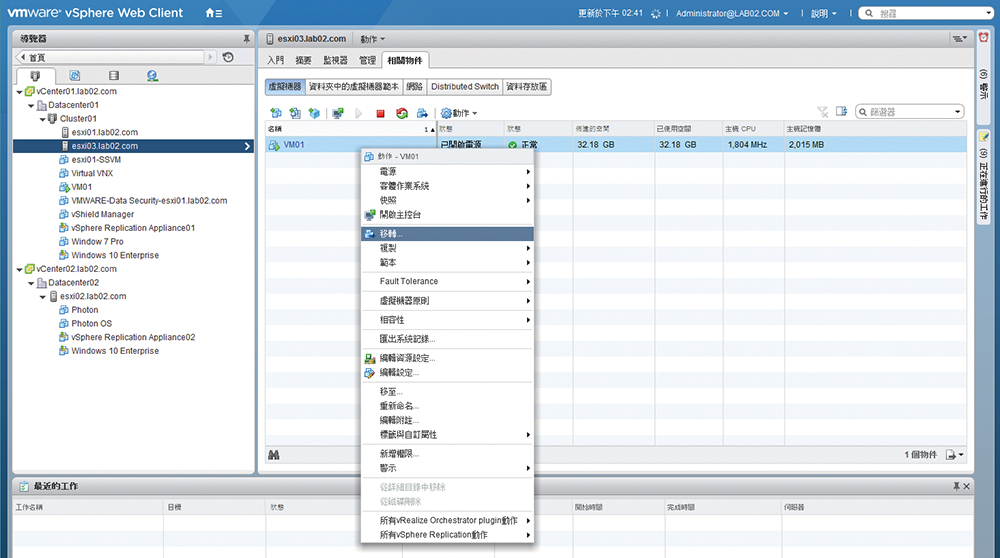1000x558 pixels.
Task: Click restart guest toolbar icon
Action: click(x=402, y=113)
